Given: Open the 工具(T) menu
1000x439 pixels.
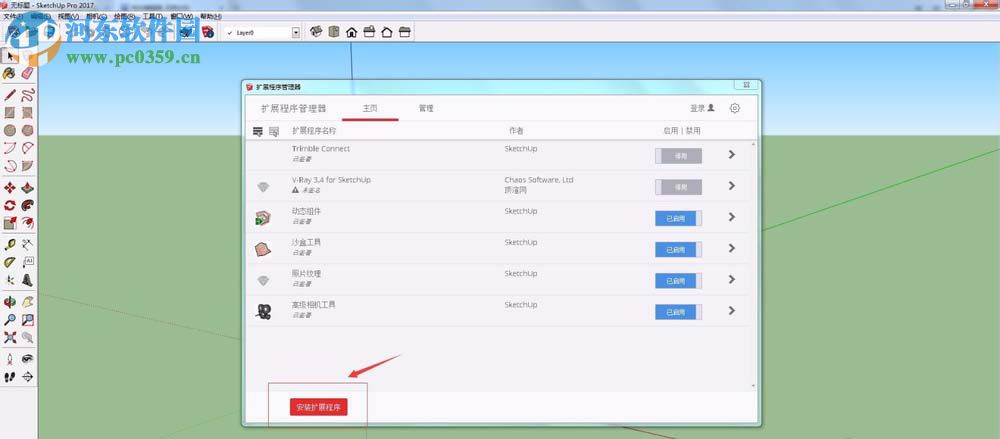Looking at the screenshot, I should click(x=152, y=16).
